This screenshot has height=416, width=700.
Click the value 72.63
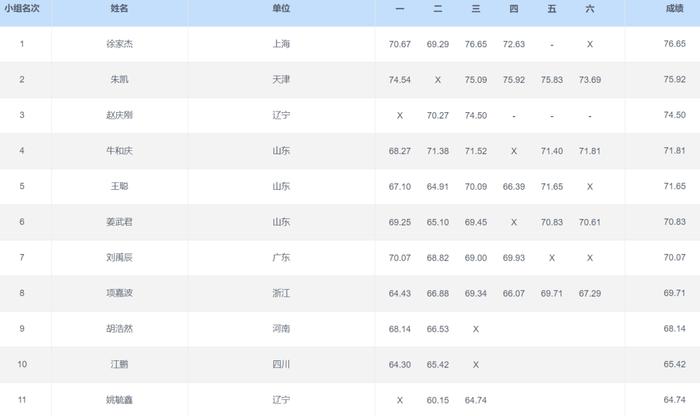point(514,44)
